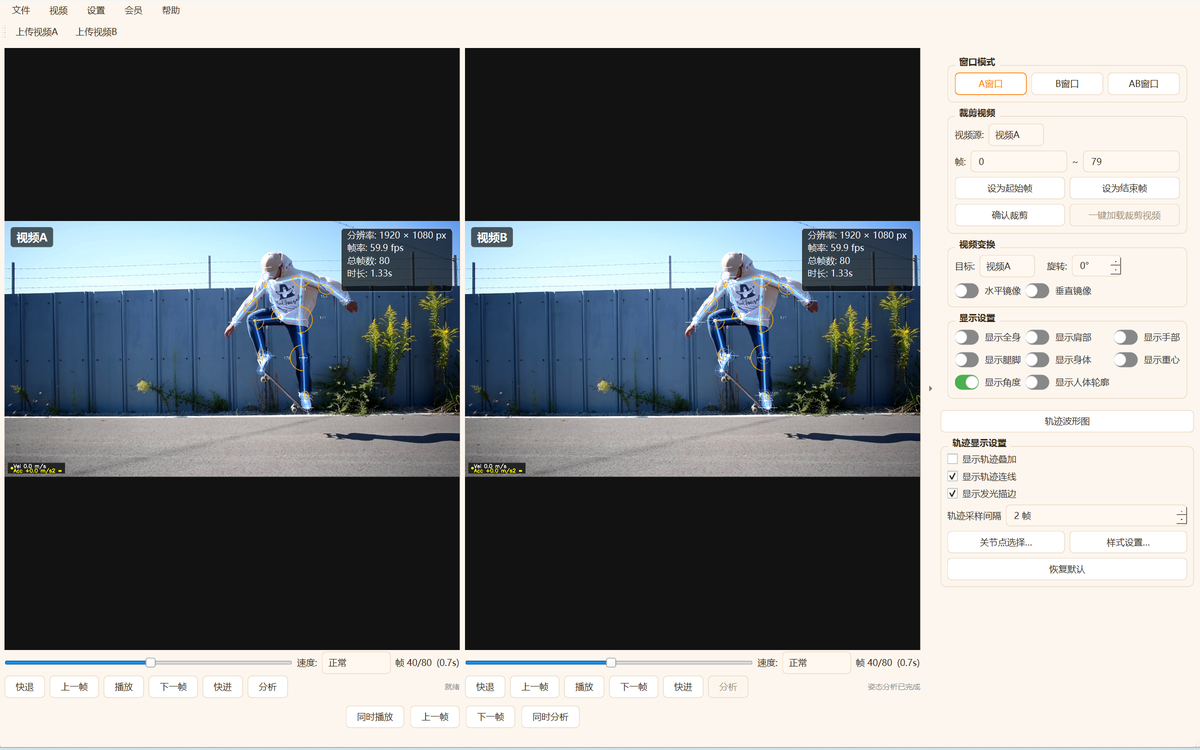The height and width of the screenshot is (750, 1200).
Task: Click 播放 under video B
Action: click(584, 687)
